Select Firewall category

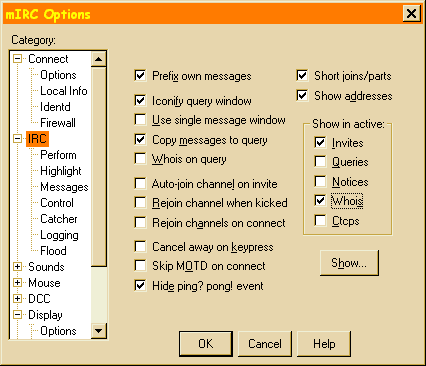58,123
